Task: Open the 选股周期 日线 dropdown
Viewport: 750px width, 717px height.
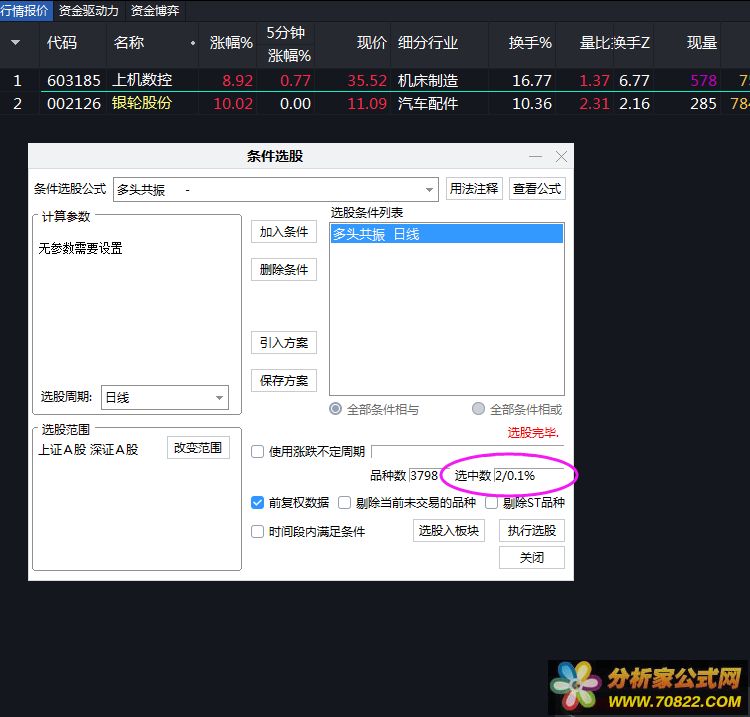Action: (219, 398)
